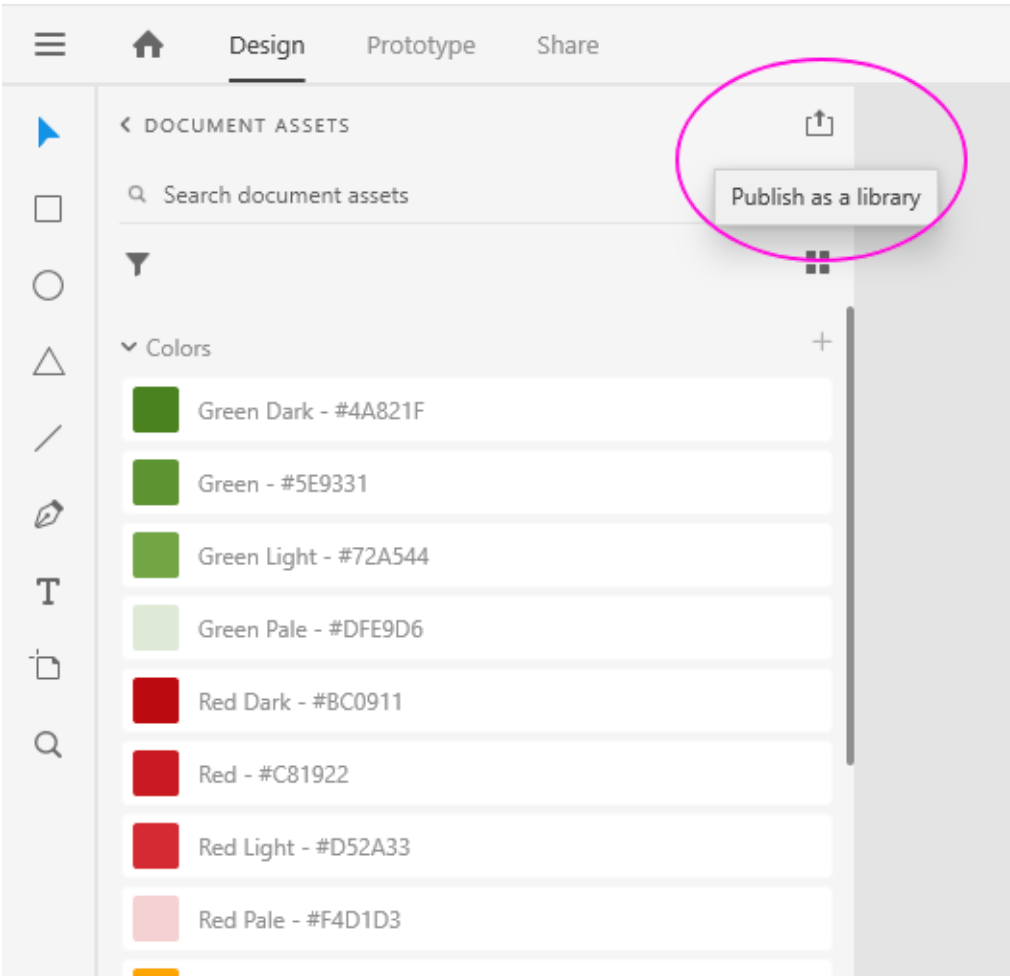Select the Rectangle tool
The image size is (1010, 980).
(x=48, y=209)
